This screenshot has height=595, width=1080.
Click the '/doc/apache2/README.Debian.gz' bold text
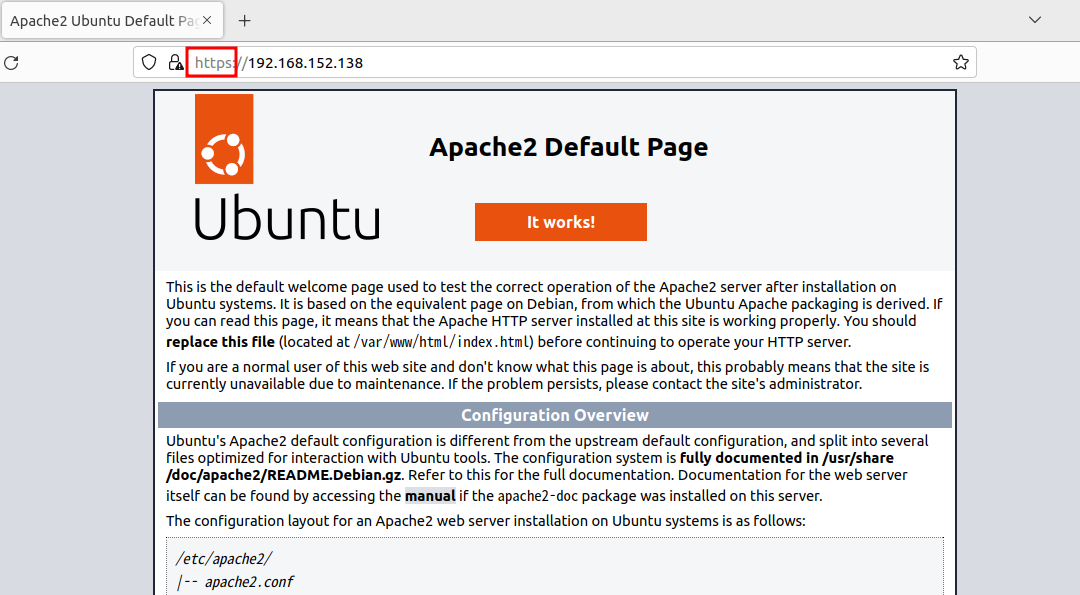pos(284,475)
